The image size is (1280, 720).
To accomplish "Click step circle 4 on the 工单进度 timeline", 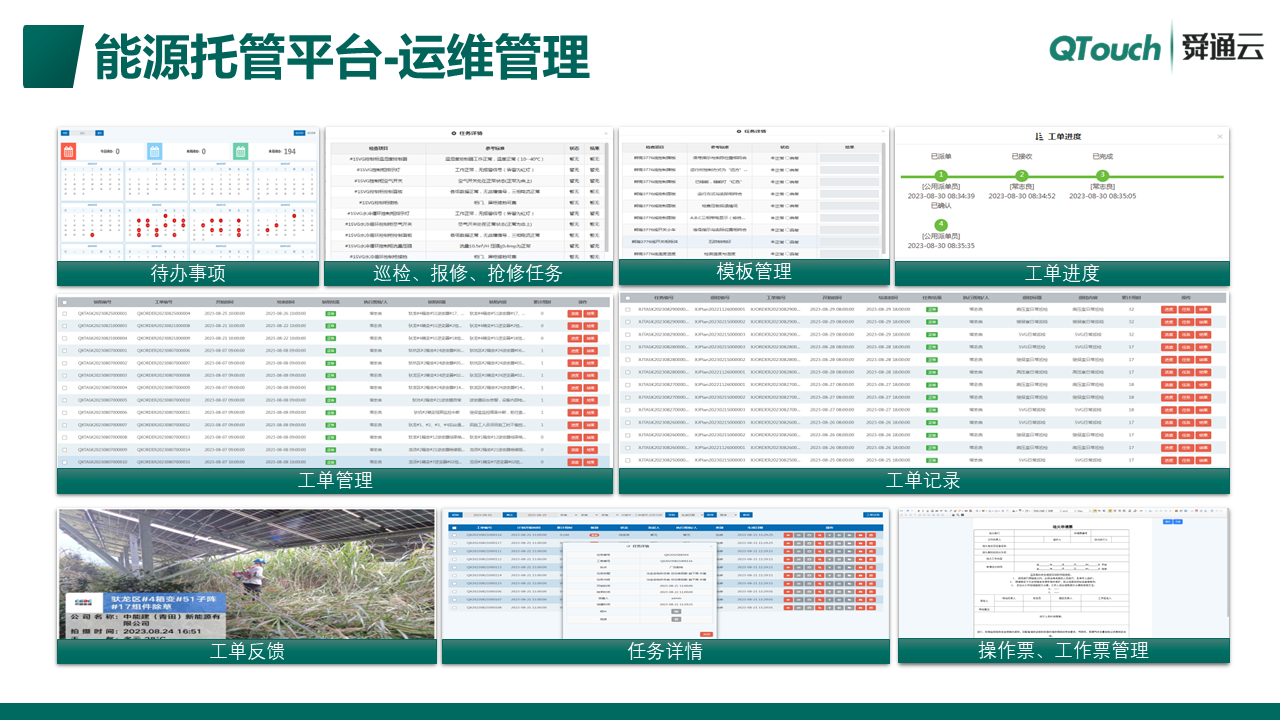I will coord(941,224).
